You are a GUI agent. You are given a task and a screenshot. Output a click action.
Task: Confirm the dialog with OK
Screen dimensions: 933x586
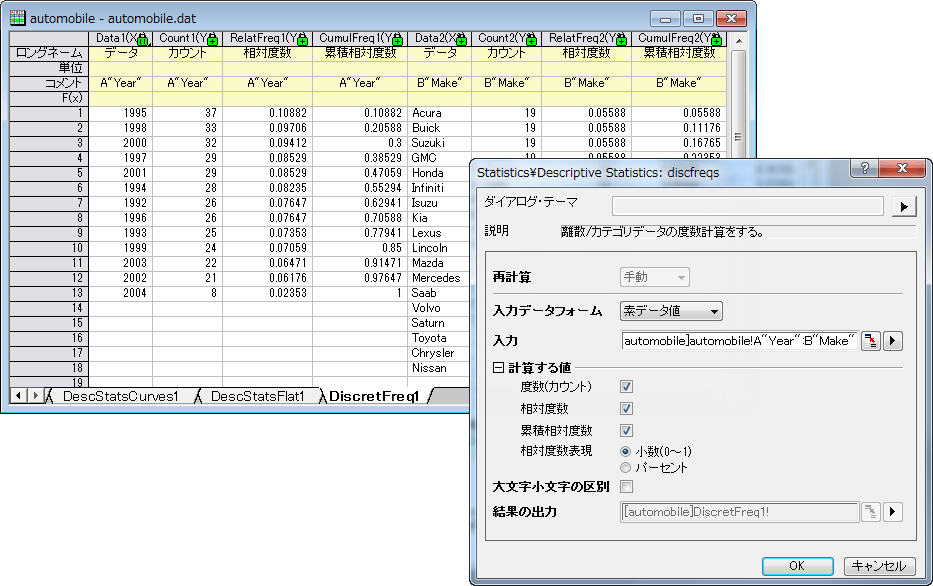[x=797, y=566]
